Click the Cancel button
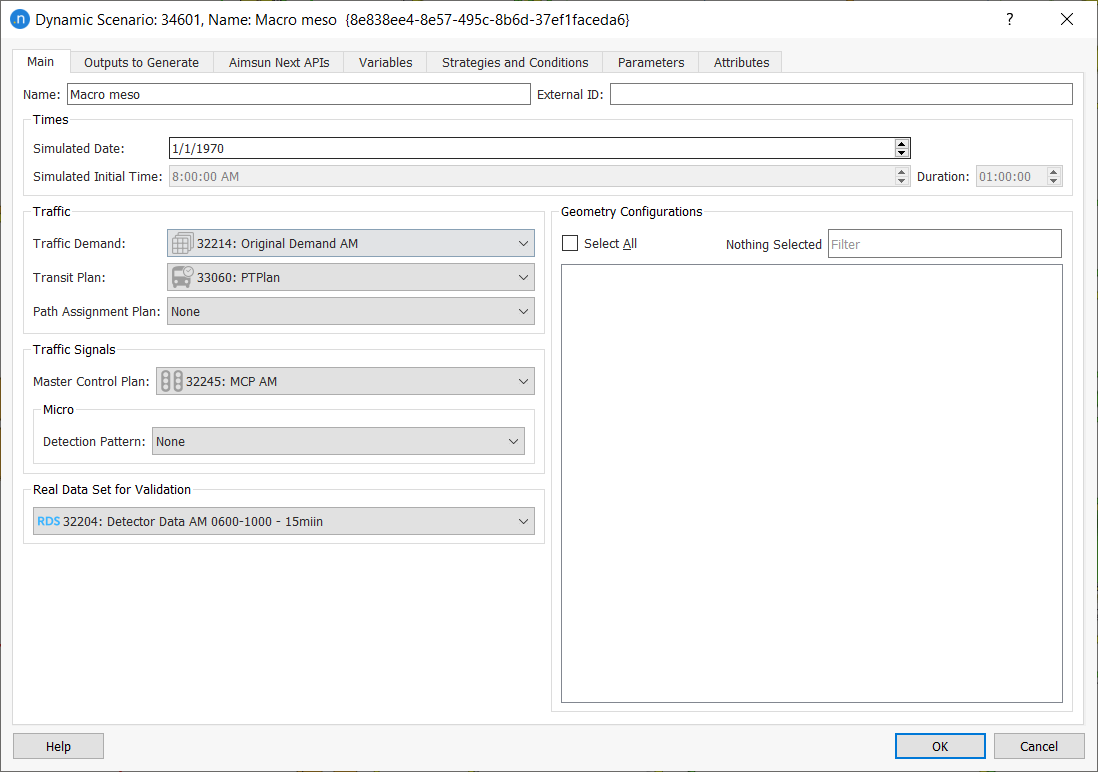Image resolution: width=1098 pixels, height=772 pixels. coord(1038,746)
